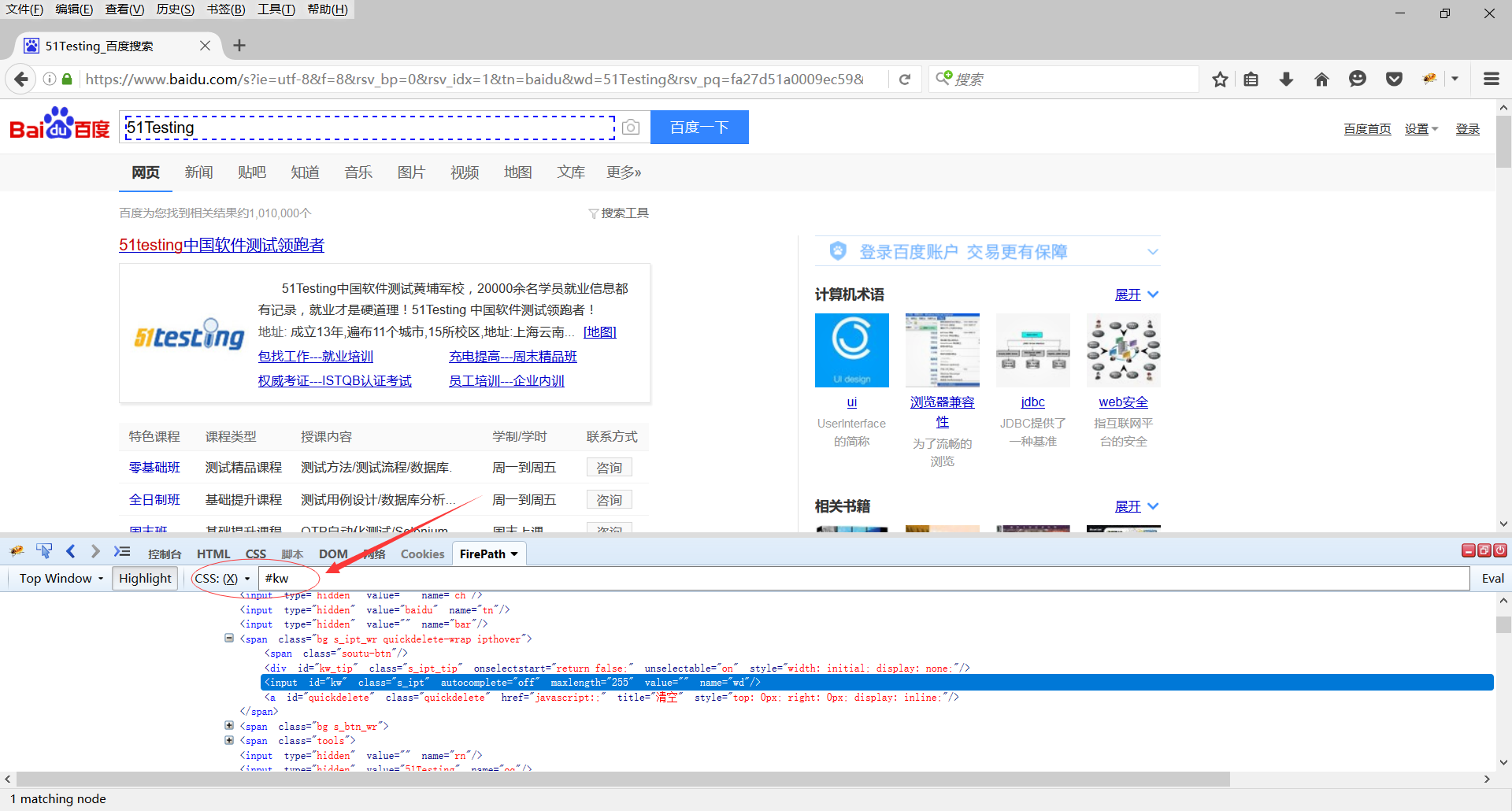1512x811 pixels.
Task: Open the downloads arrow icon
Action: [1286, 79]
